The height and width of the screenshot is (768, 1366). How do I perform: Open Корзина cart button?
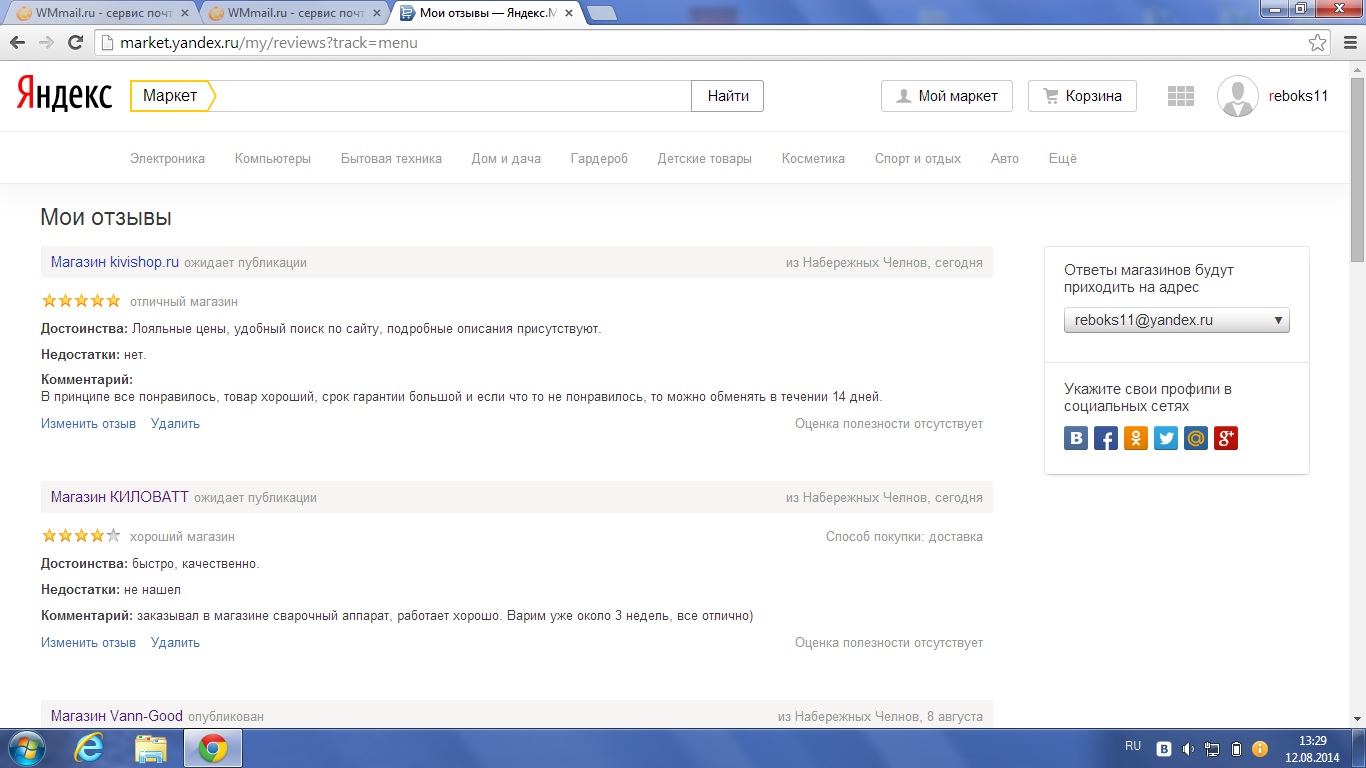(1082, 96)
